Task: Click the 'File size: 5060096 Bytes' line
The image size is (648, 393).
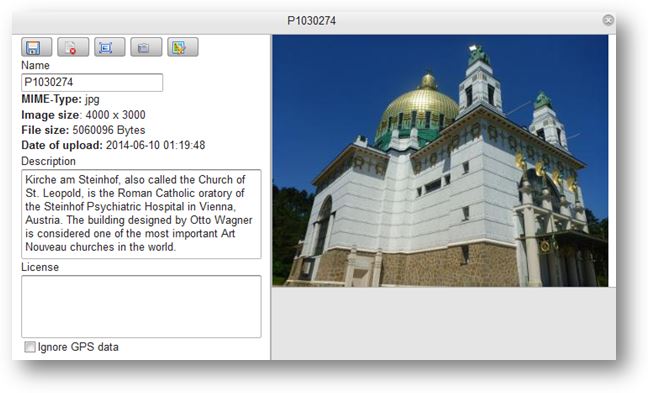Action: click(83, 130)
